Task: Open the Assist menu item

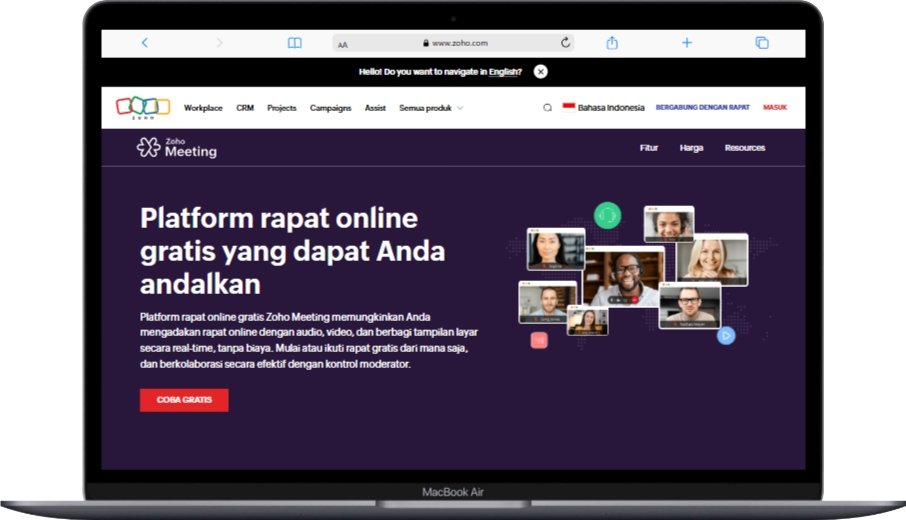Action: pos(375,108)
